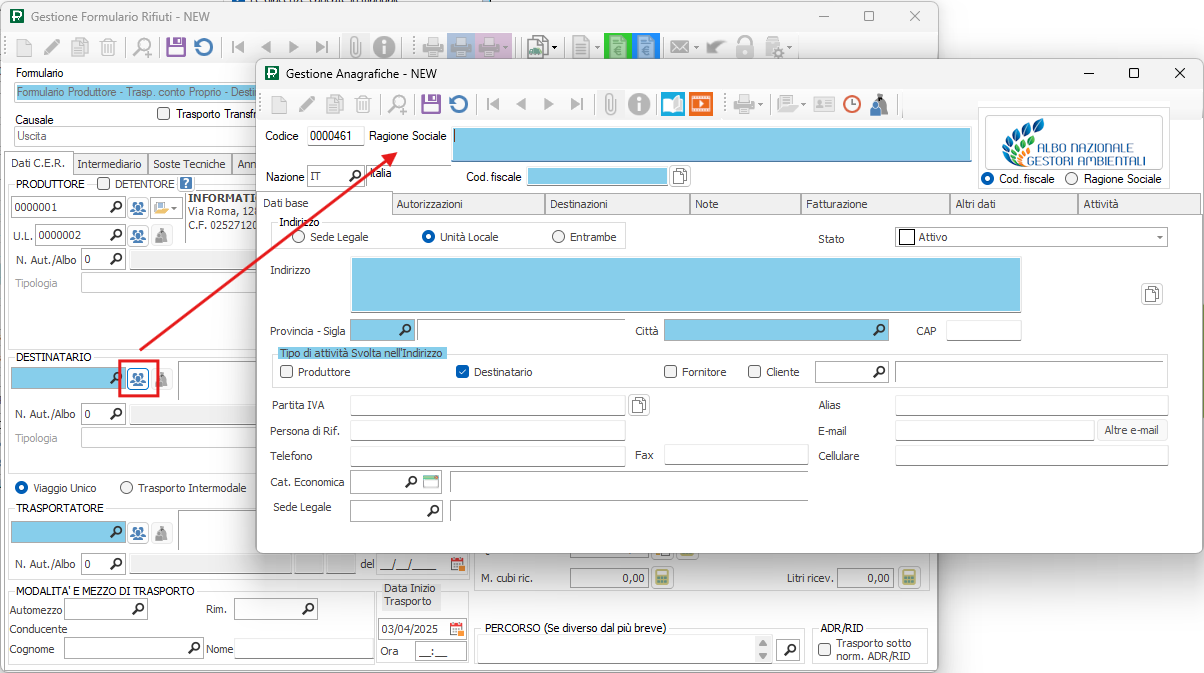1204x673 pixels.
Task: Click the calendar icon next to Data Inizio Trasporto
Action: (457, 629)
